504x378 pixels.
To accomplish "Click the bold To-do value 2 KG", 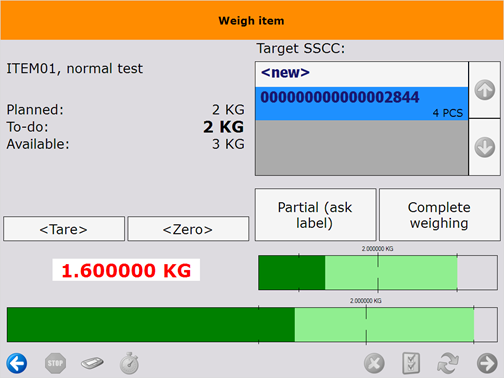I will click(x=224, y=127).
